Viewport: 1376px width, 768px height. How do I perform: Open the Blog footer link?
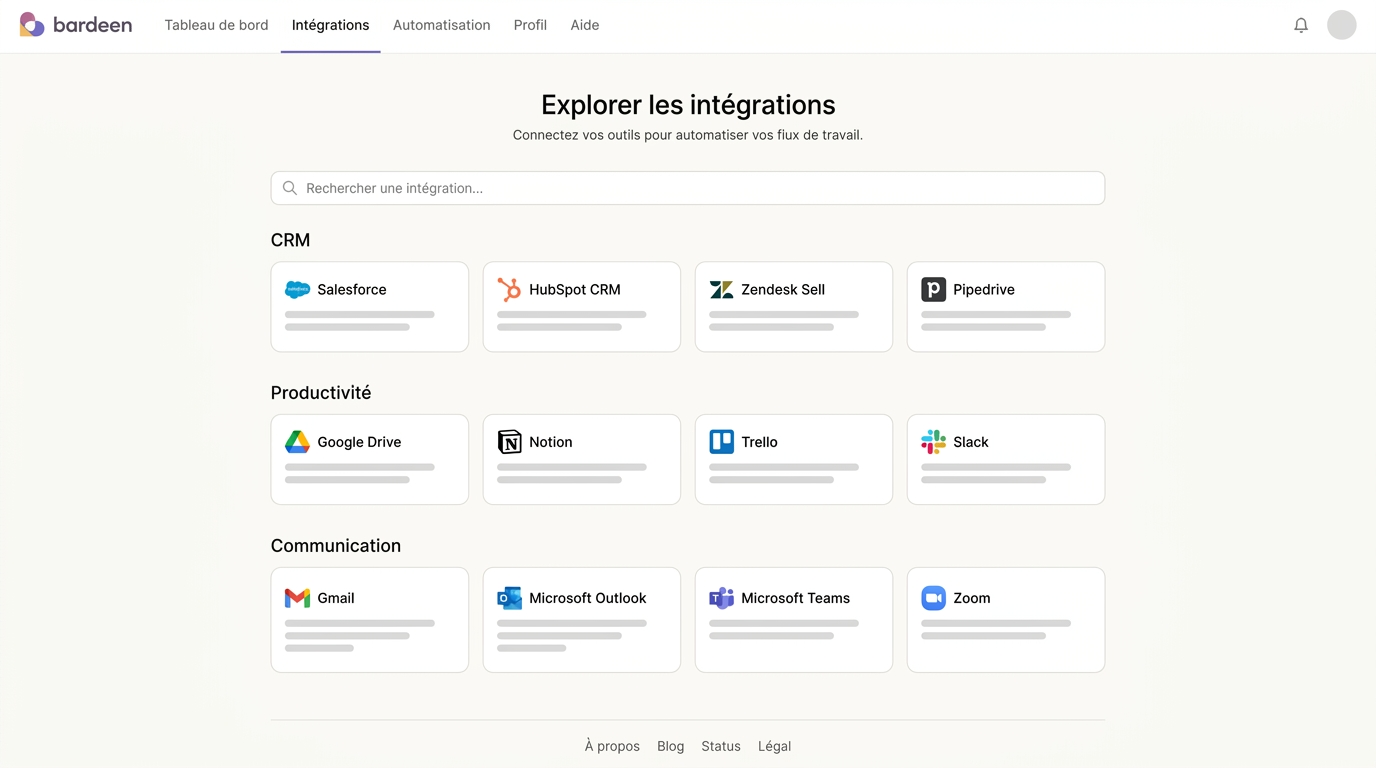click(x=671, y=746)
